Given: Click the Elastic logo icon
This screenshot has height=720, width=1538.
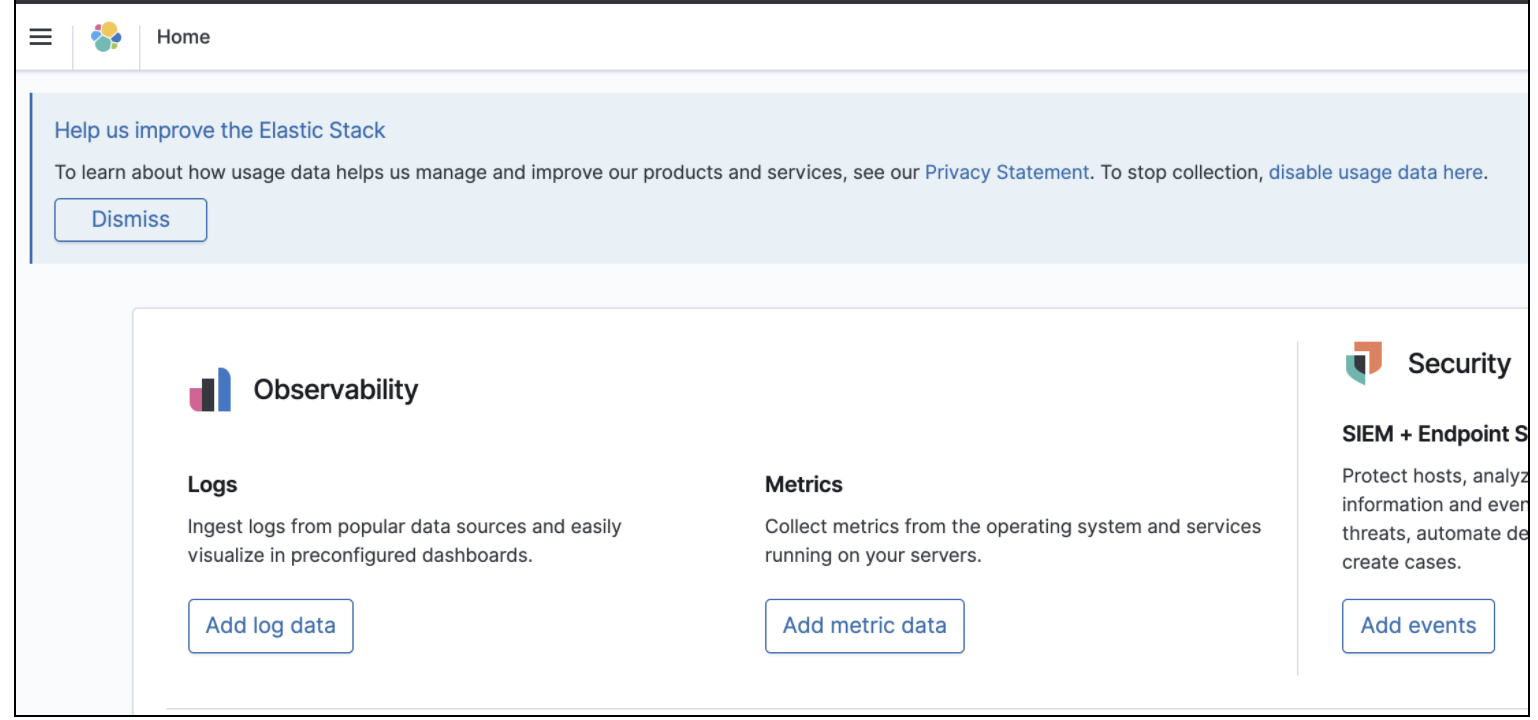Looking at the screenshot, I should tap(106, 37).
